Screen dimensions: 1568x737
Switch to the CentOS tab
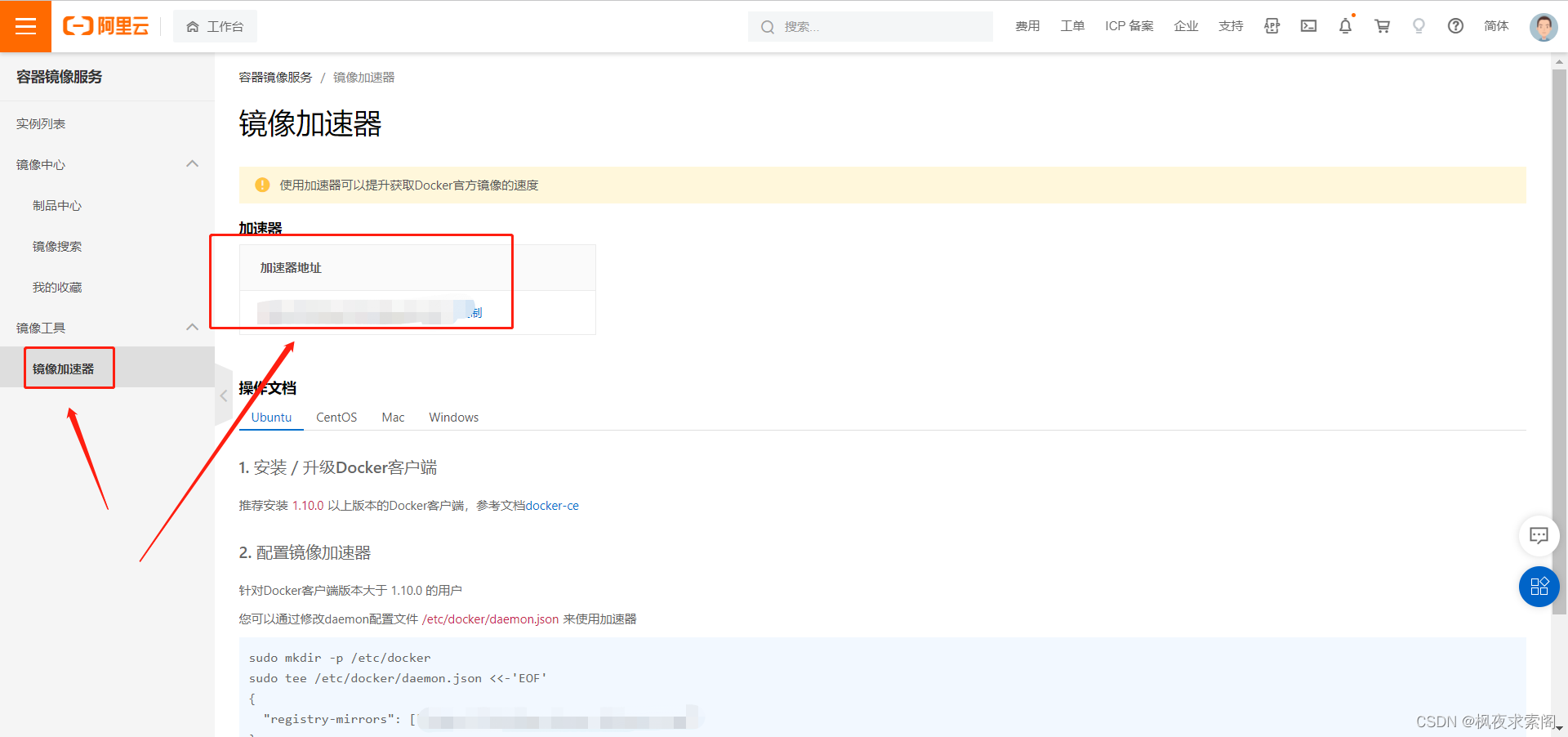click(x=336, y=417)
